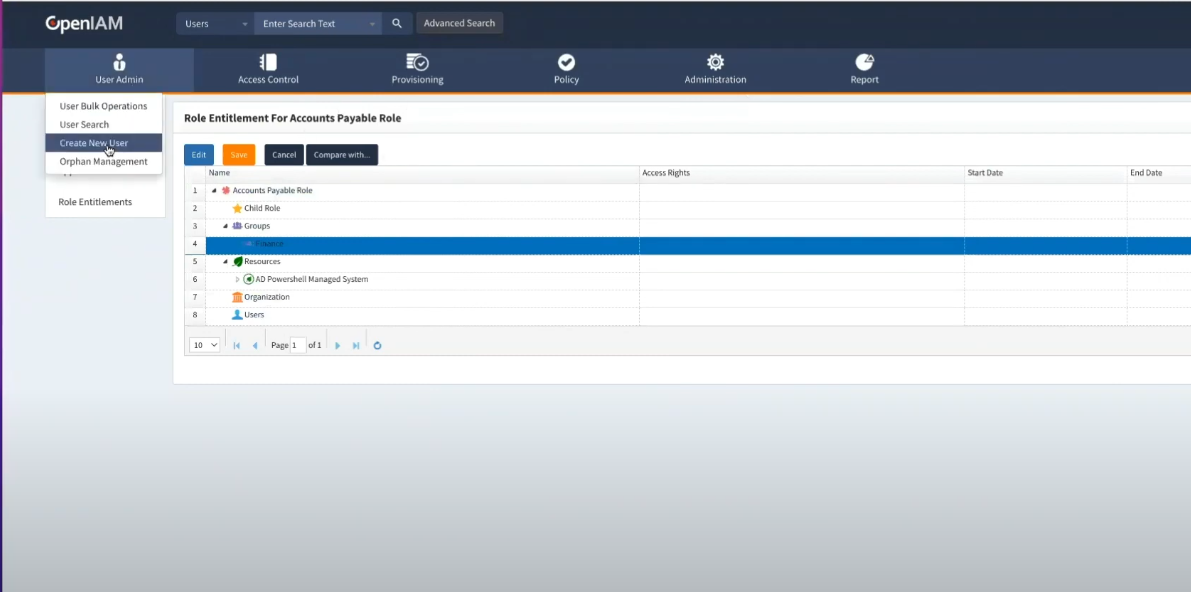Viewport: 1191px width, 592px height.
Task: Open the Enter Search Text dropdown arrow
Action: tap(372, 24)
